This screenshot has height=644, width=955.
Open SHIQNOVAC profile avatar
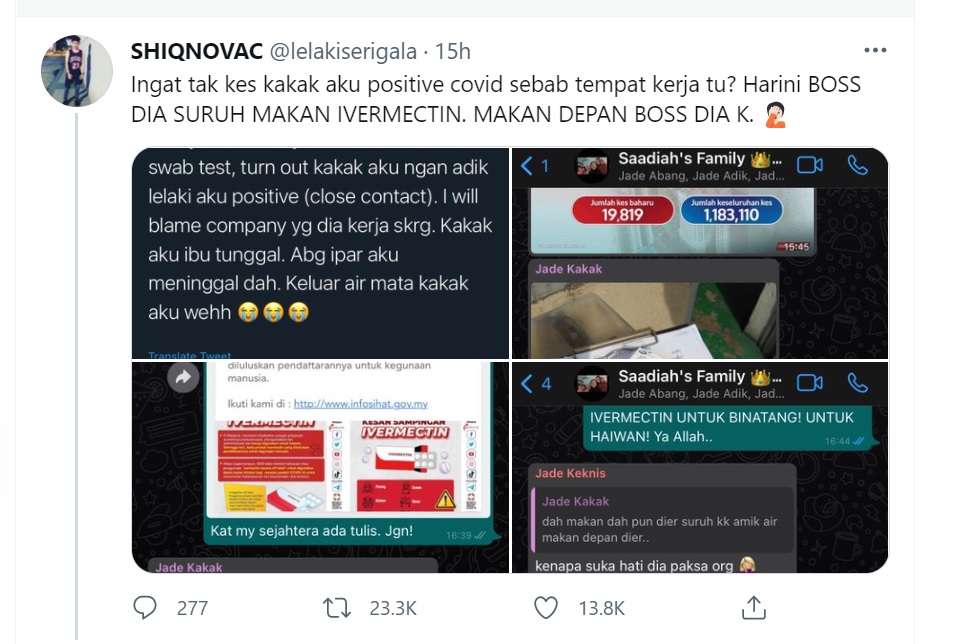click(77, 71)
